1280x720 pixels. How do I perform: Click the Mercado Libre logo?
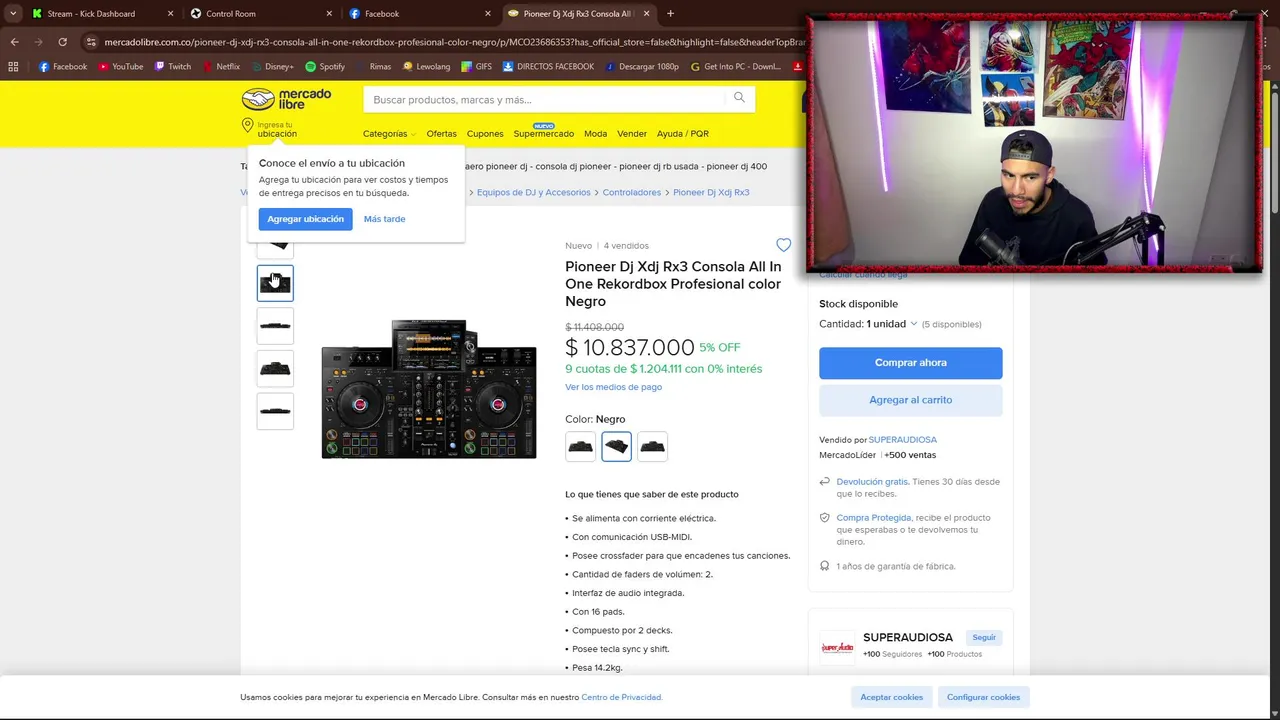point(286,99)
